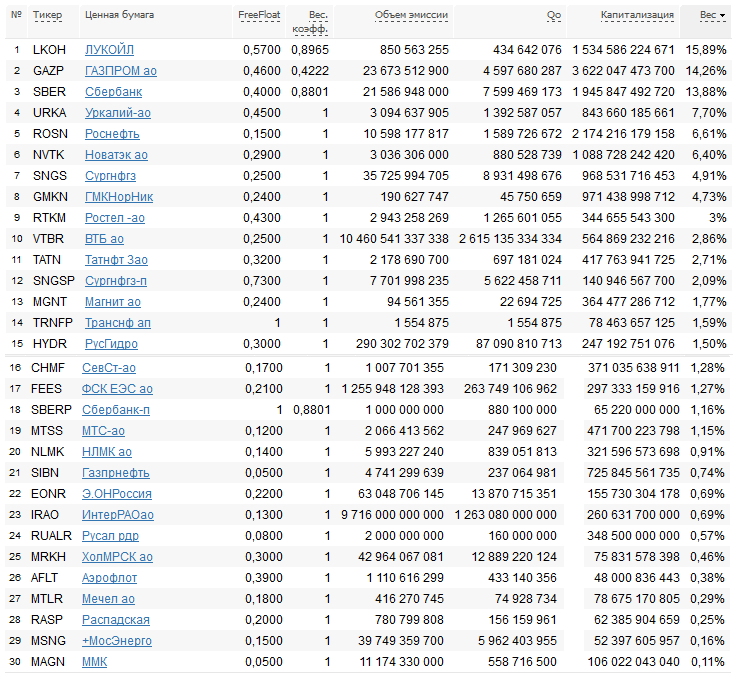Click weight coefficient 0,4222
This screenshot has height=681, width=743.
pyautogui.click(x=310, y=71)
